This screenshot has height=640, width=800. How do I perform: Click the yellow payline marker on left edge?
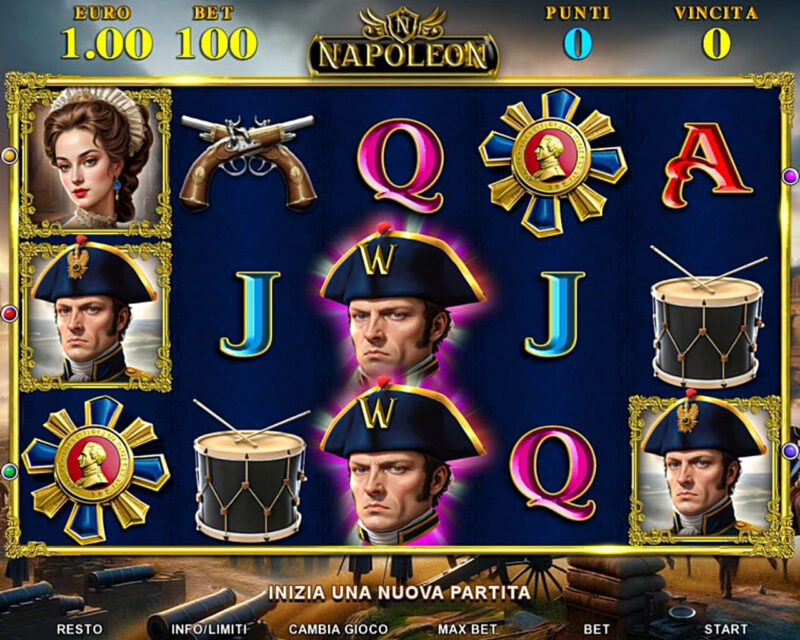click(x=9, y=155)
